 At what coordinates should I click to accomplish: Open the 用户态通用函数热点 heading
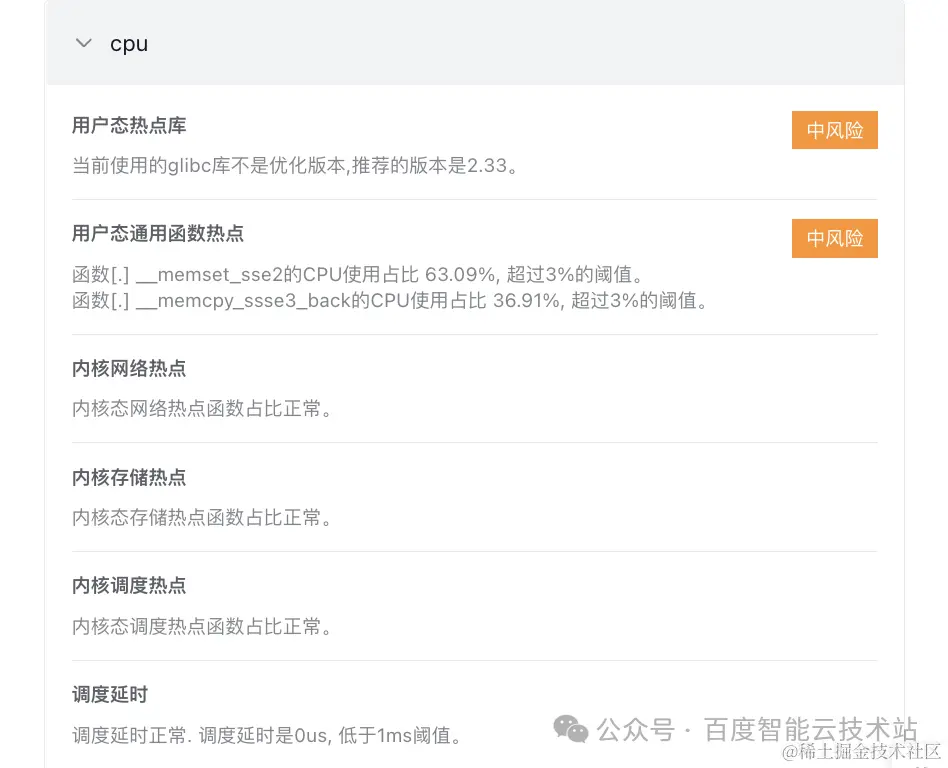(157, 234)
